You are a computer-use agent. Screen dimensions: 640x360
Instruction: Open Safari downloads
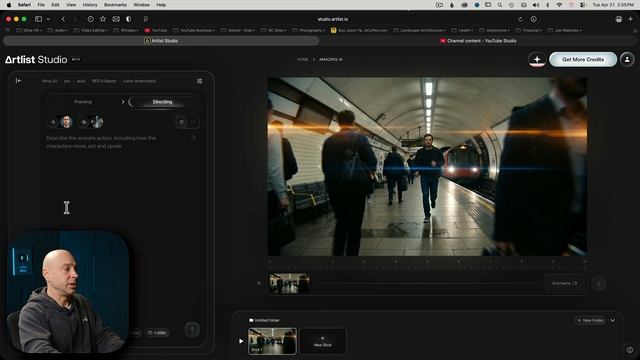[x=533, y=19]
